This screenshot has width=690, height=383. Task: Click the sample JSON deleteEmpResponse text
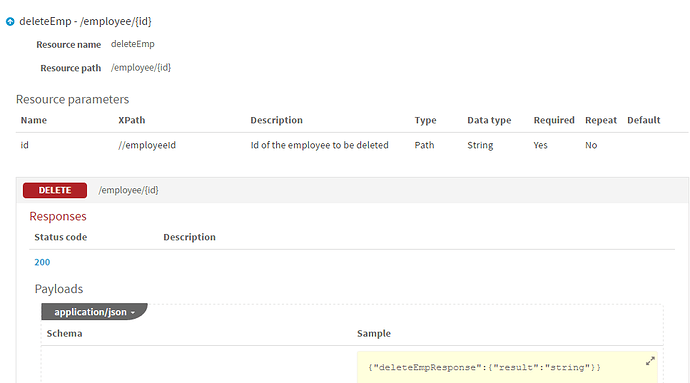484,367
